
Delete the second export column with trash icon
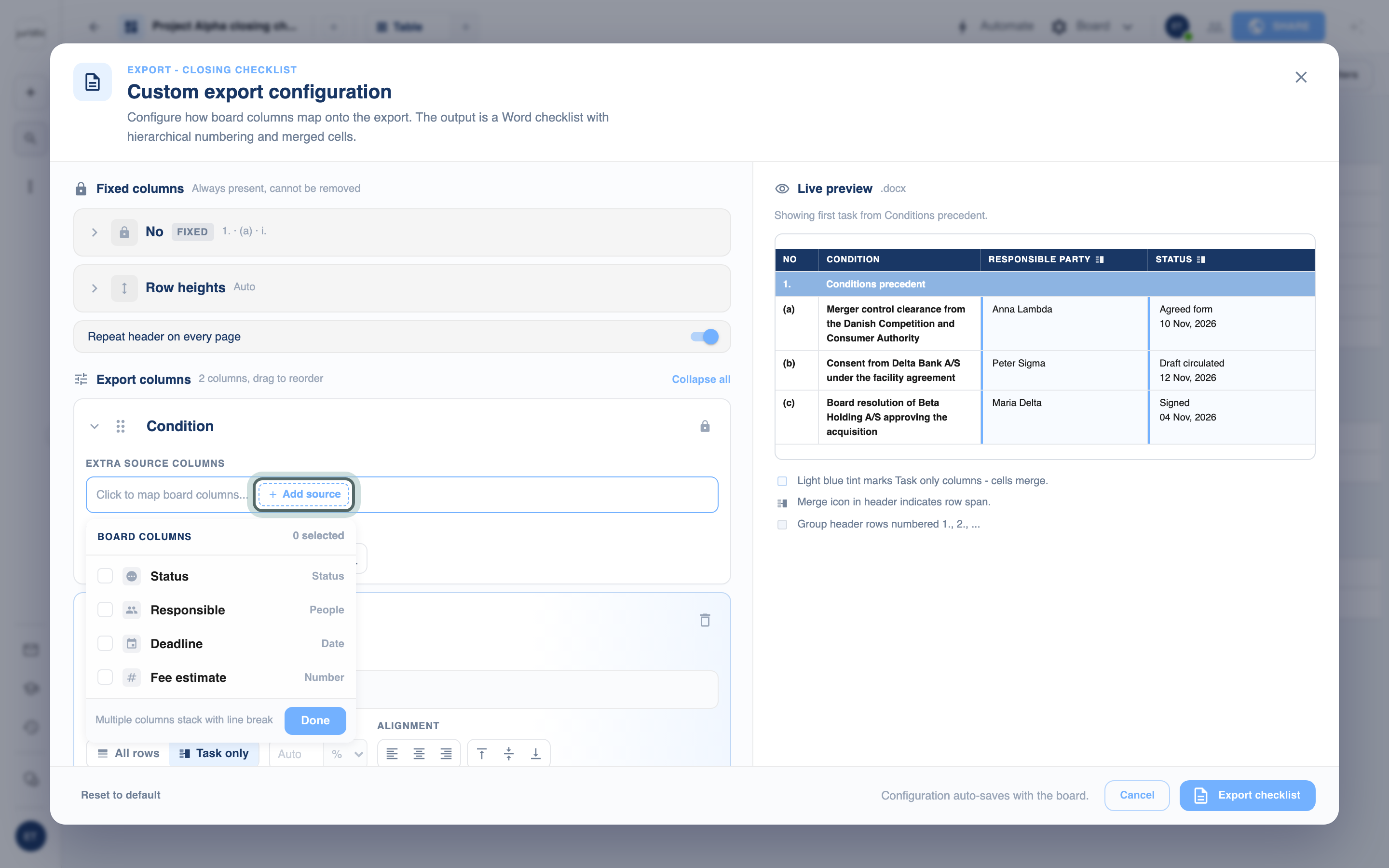(x=705, y=620)
